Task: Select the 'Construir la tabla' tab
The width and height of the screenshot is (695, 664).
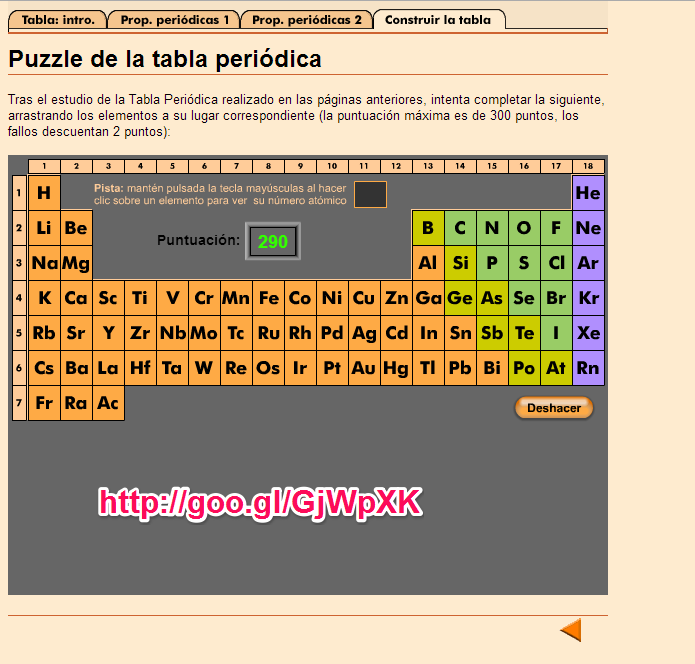Action: click(438, 19)
